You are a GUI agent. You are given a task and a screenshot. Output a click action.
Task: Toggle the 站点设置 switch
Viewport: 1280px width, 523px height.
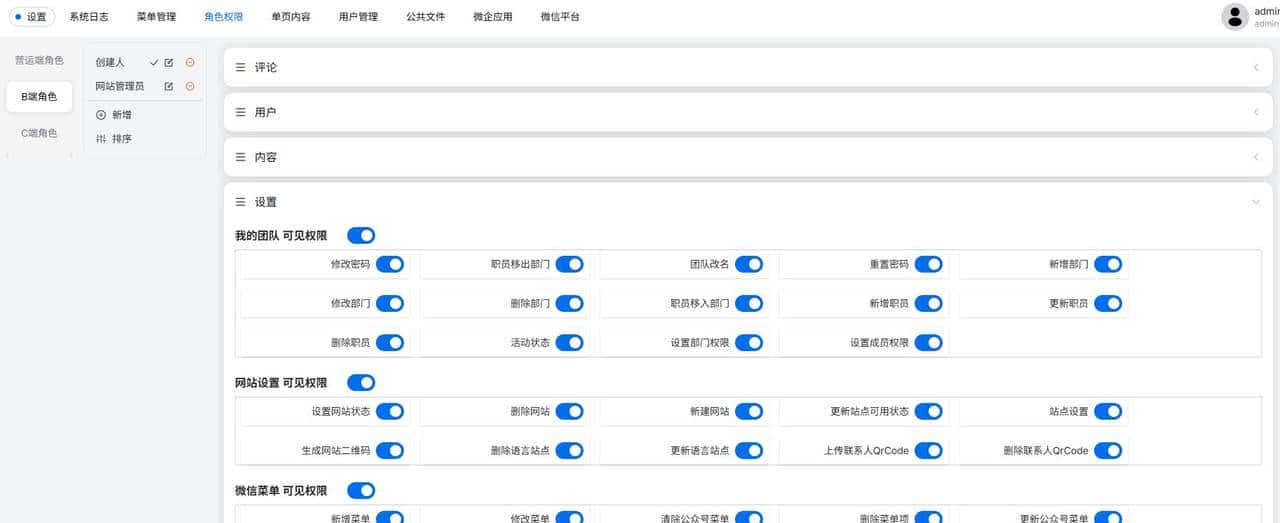[1108, 411]
